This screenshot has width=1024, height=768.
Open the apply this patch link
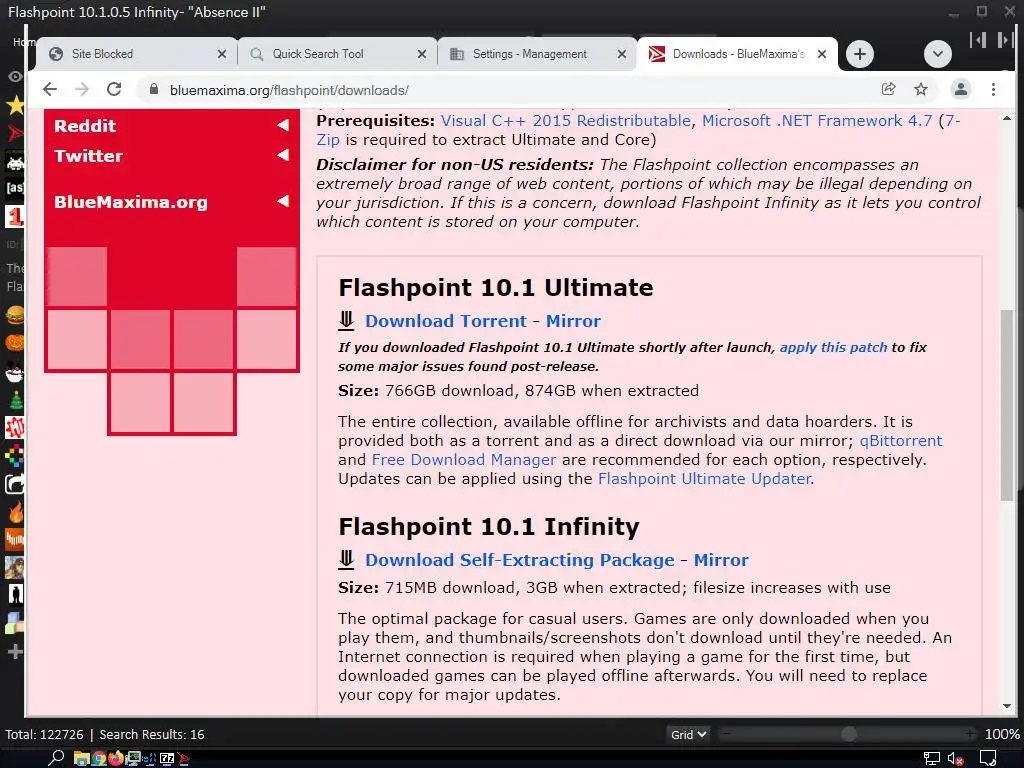point(833,347)
